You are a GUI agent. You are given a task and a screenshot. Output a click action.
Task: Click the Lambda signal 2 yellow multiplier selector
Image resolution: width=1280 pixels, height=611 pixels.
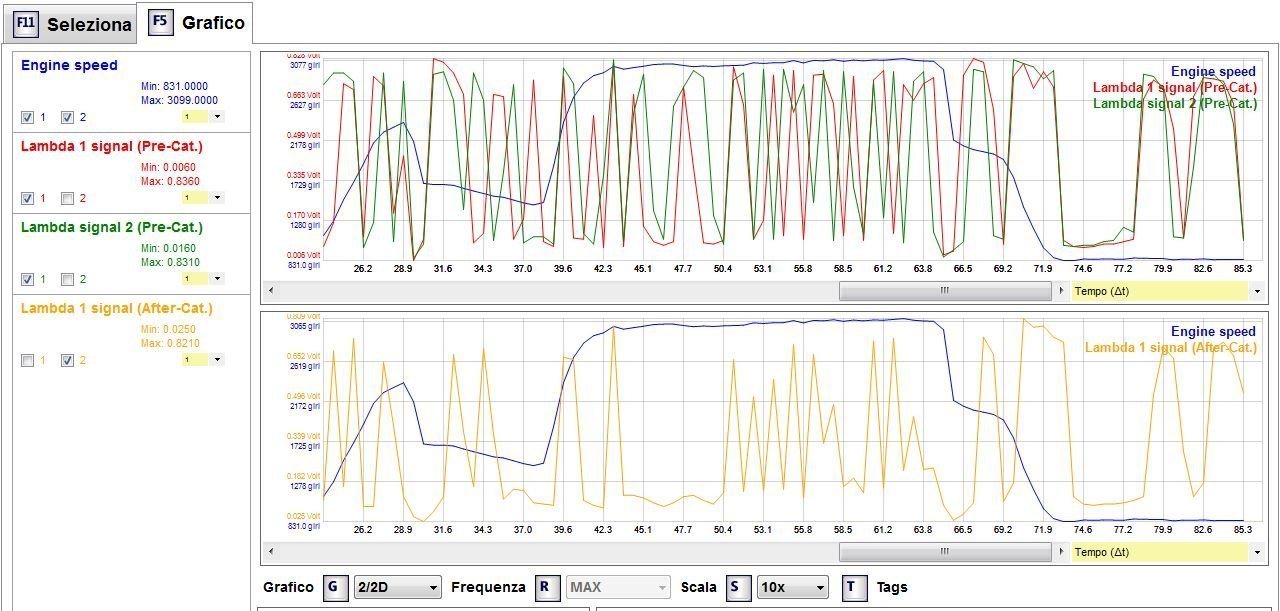pyautogui.click(x=203, y=279)
